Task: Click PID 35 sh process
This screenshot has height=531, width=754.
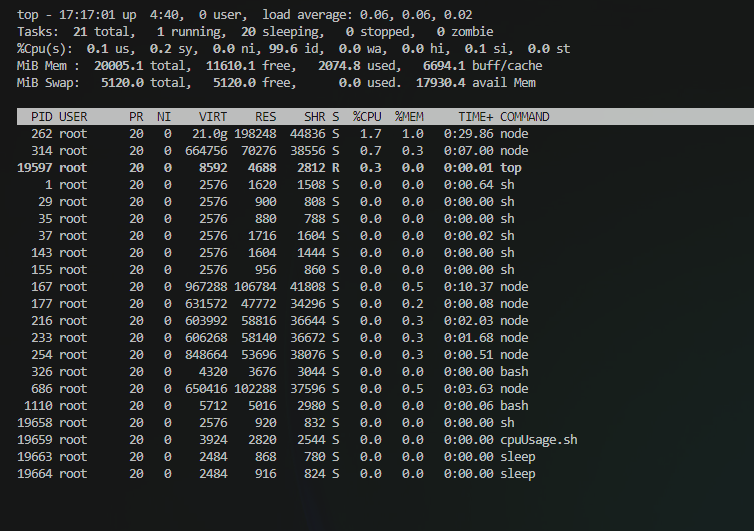Action: click(x=45, y=219)
